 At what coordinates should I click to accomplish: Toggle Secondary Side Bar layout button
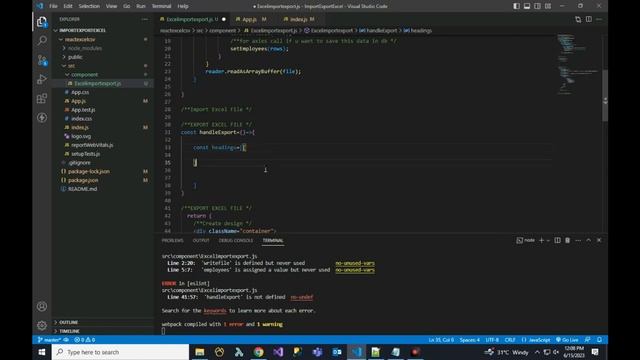(537, 6)
